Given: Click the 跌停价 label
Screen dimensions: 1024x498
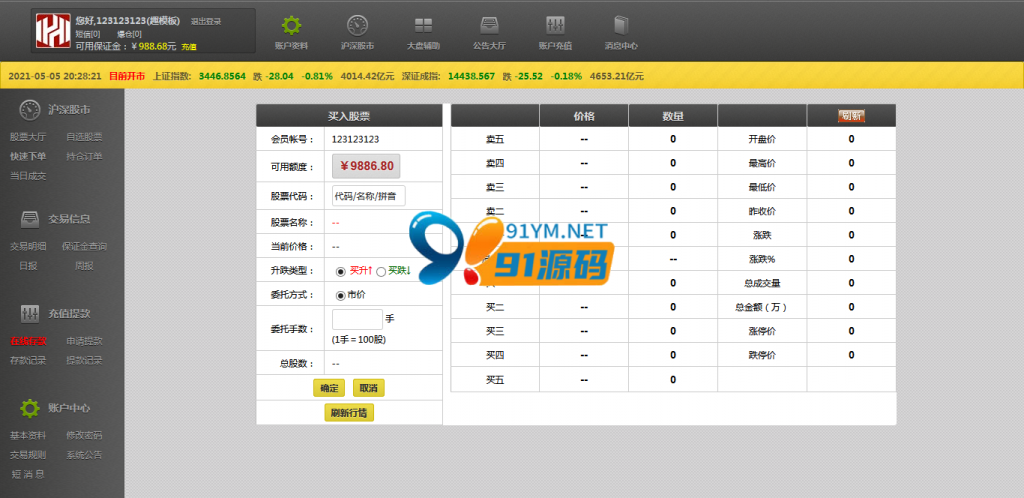Looking at the screenshot, I should tap(762, 356).
